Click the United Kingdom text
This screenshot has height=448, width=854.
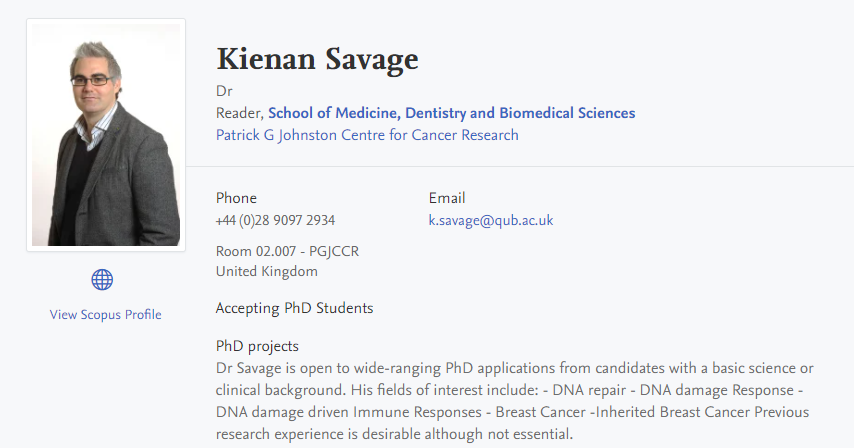266,271
